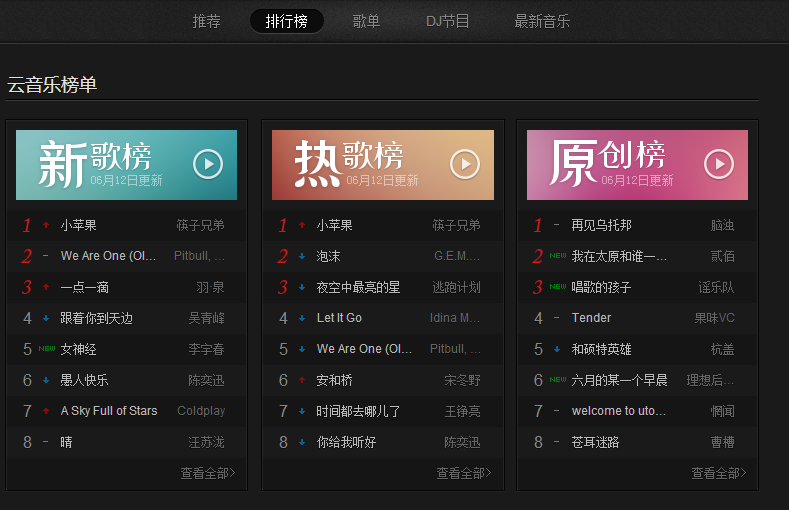This screenshot has height=510, width=789.
Task: Click artist 宋冬野
Action: click(x=462, y=380)
